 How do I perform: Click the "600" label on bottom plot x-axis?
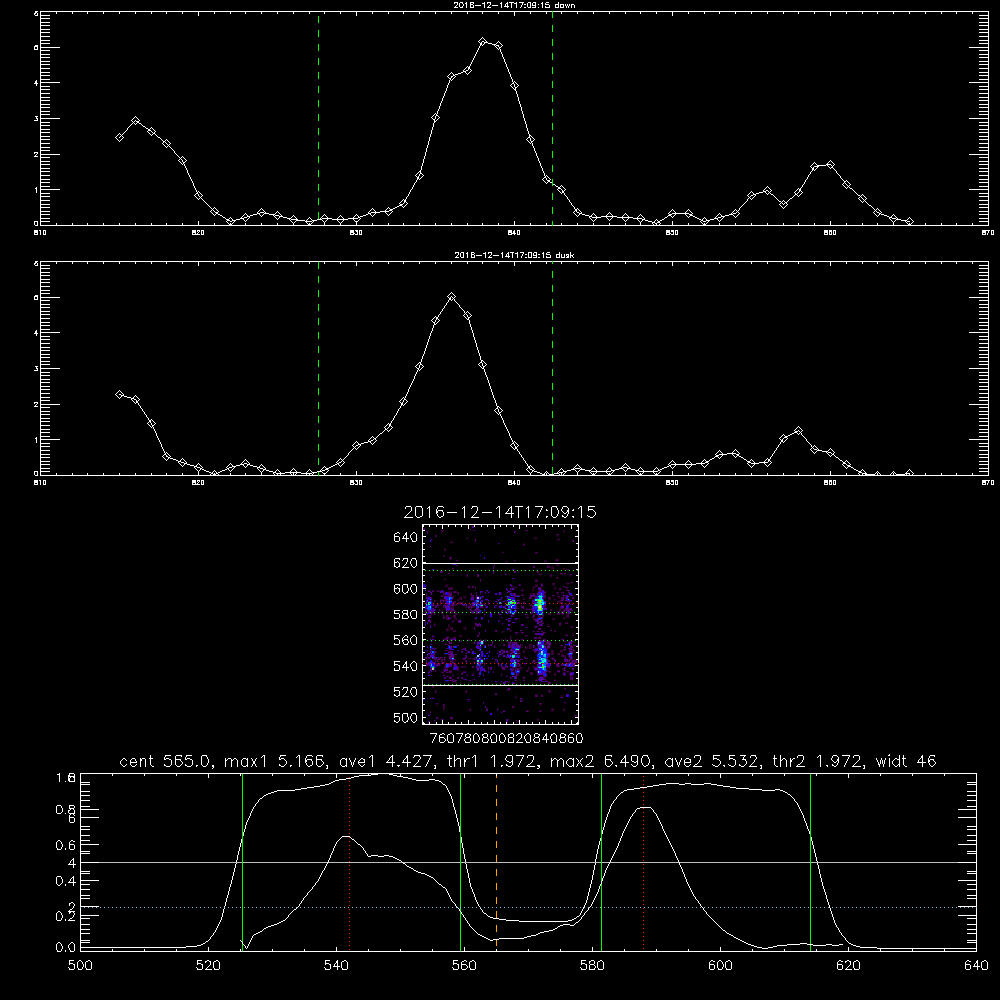[721, 966]
